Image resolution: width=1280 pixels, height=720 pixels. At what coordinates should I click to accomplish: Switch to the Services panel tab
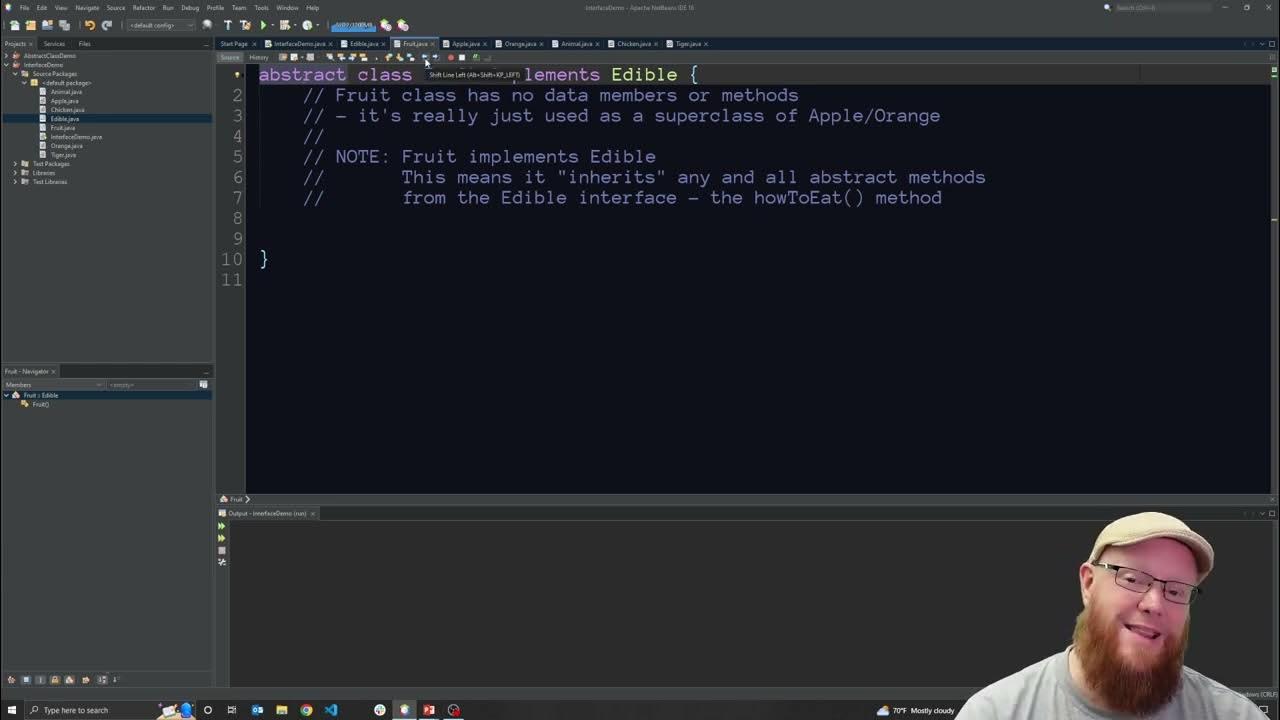click(54, 44)
